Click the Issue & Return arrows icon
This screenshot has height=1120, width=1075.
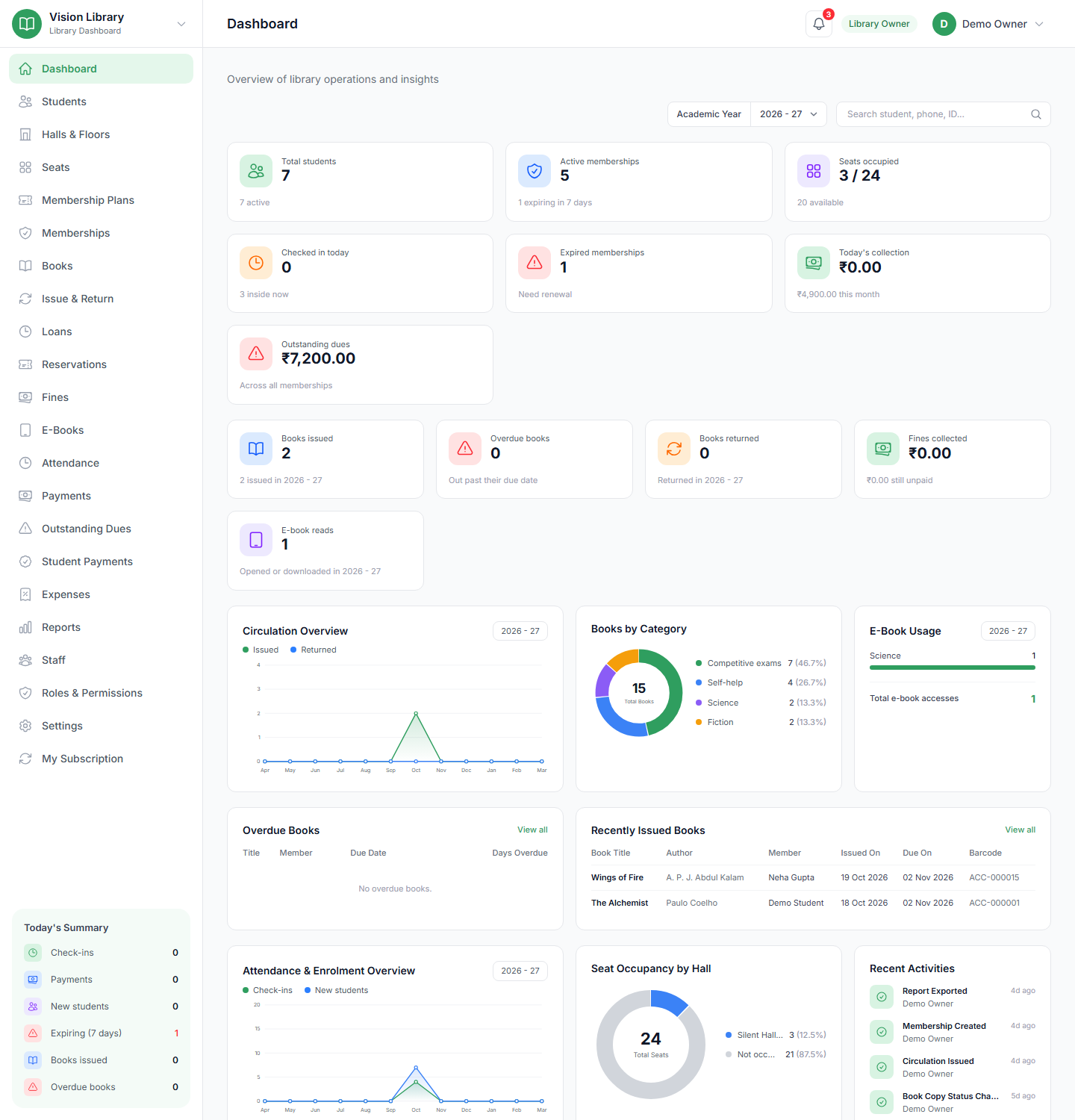tap(25, 299)
